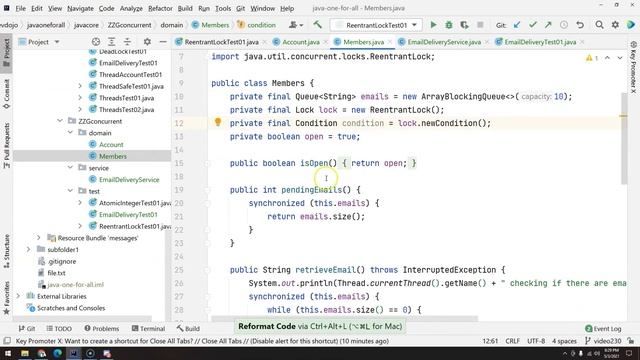The height and width of the screenshot is (360, 640).
Task: Collapse the ZZGconcurrent folder
Action: pos(60,121)
